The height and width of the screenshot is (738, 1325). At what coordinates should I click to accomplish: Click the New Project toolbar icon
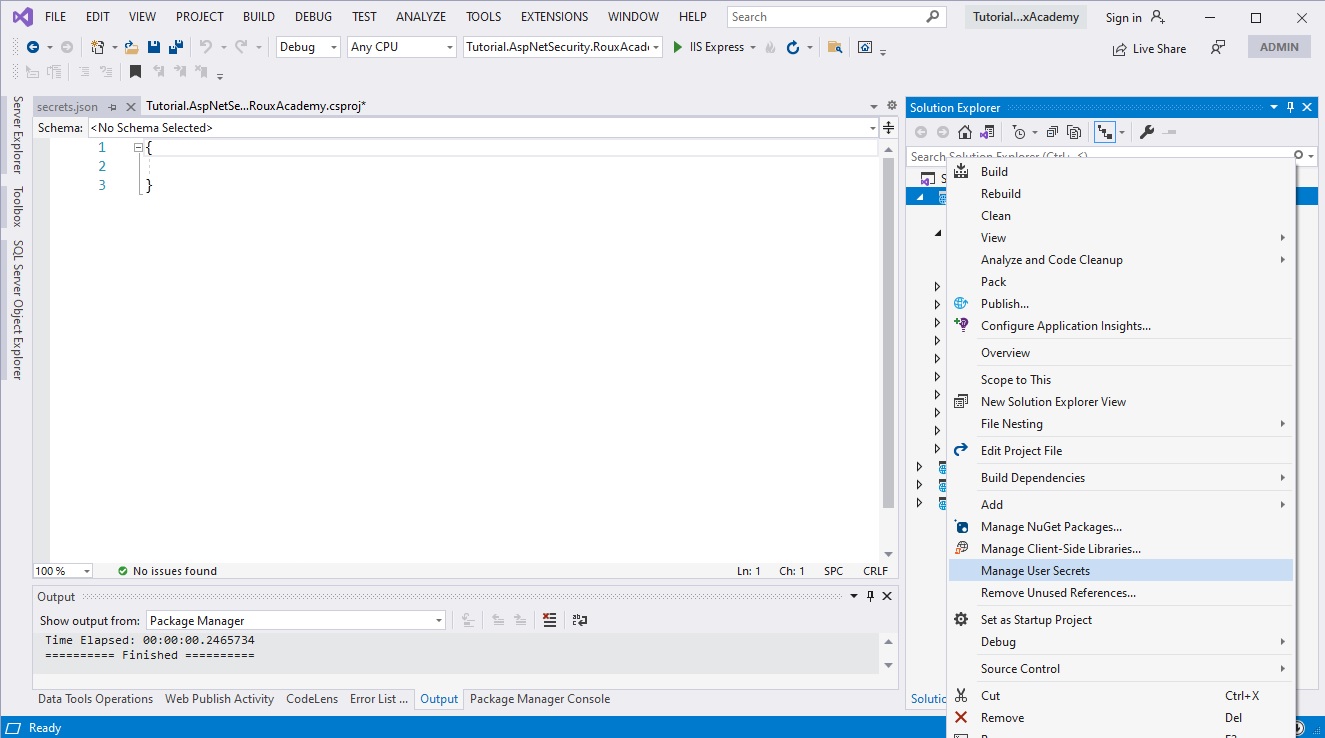[96, 46]
